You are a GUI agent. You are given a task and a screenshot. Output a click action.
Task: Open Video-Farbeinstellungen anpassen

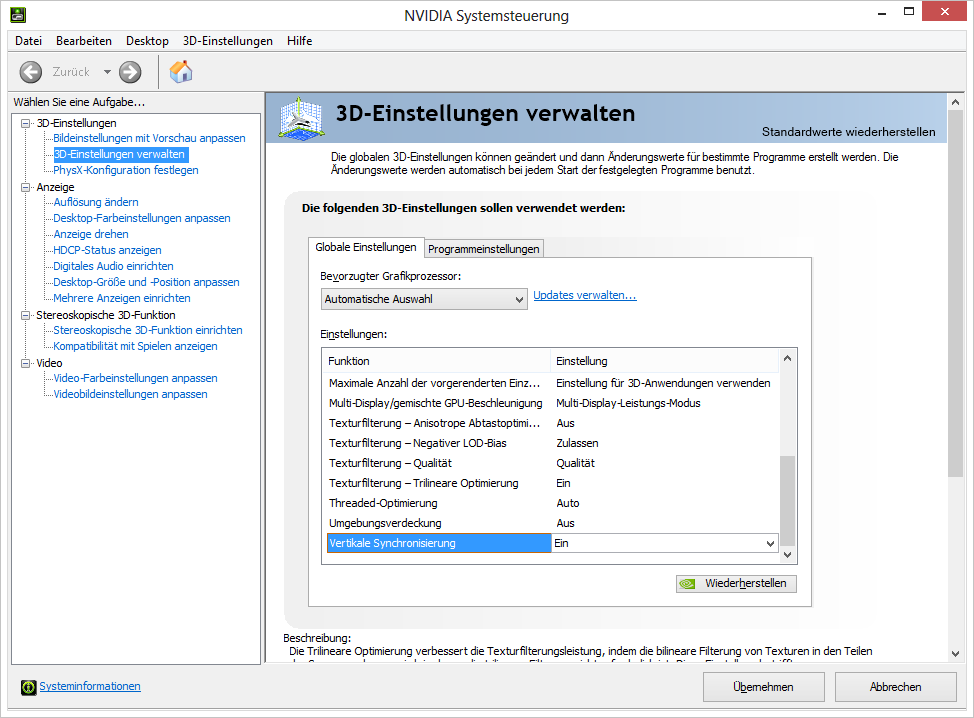tap(135, 378)
